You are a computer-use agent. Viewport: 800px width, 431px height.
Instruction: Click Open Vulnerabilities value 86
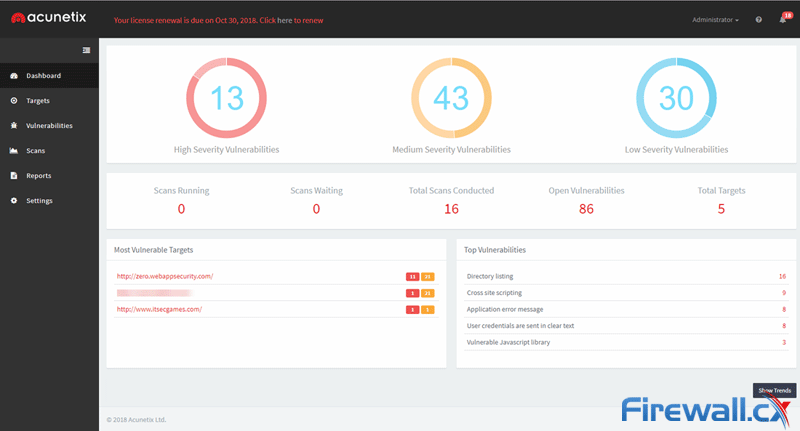click(586, 209)
